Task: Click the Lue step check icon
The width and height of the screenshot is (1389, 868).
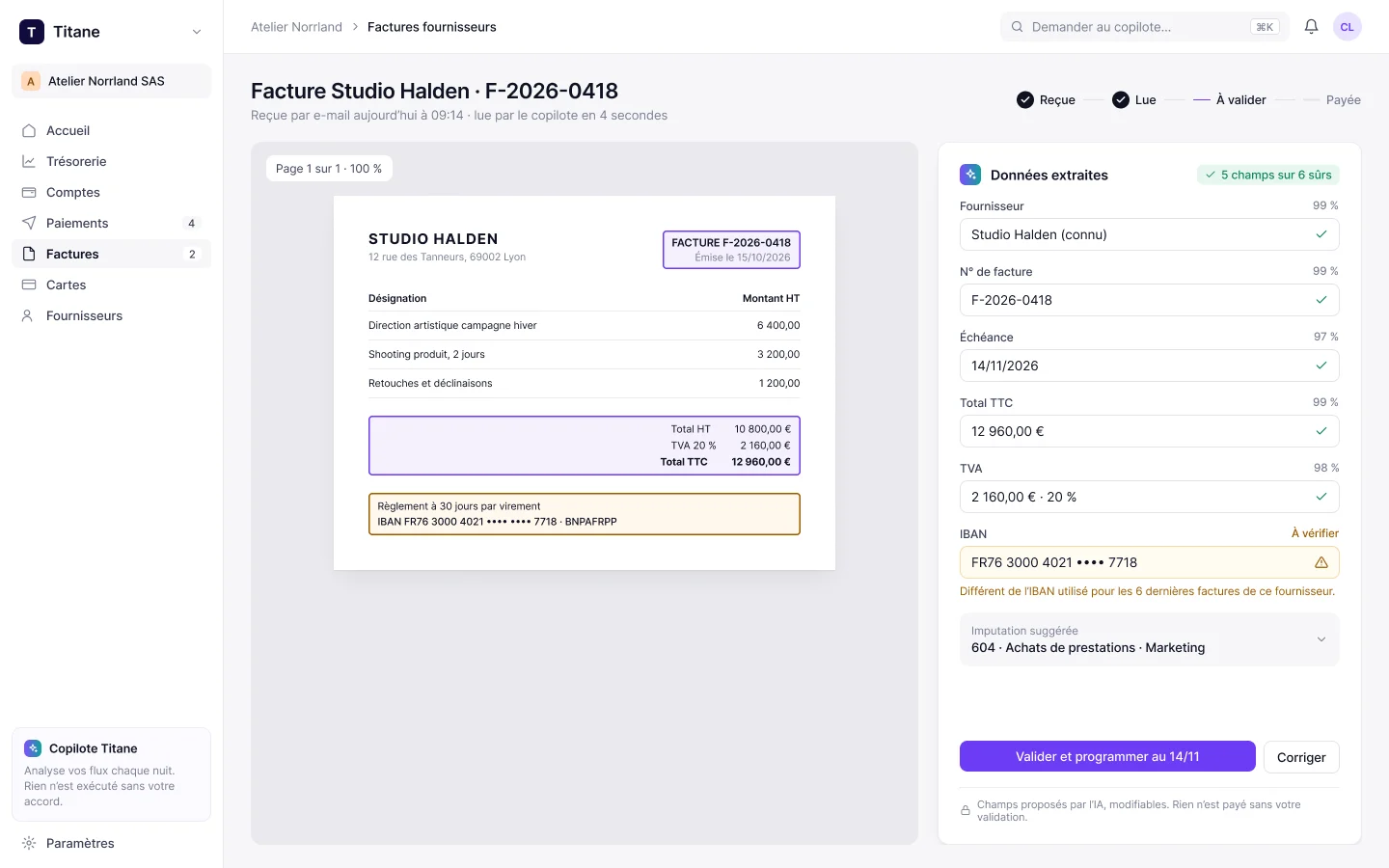Action: 1121,99
